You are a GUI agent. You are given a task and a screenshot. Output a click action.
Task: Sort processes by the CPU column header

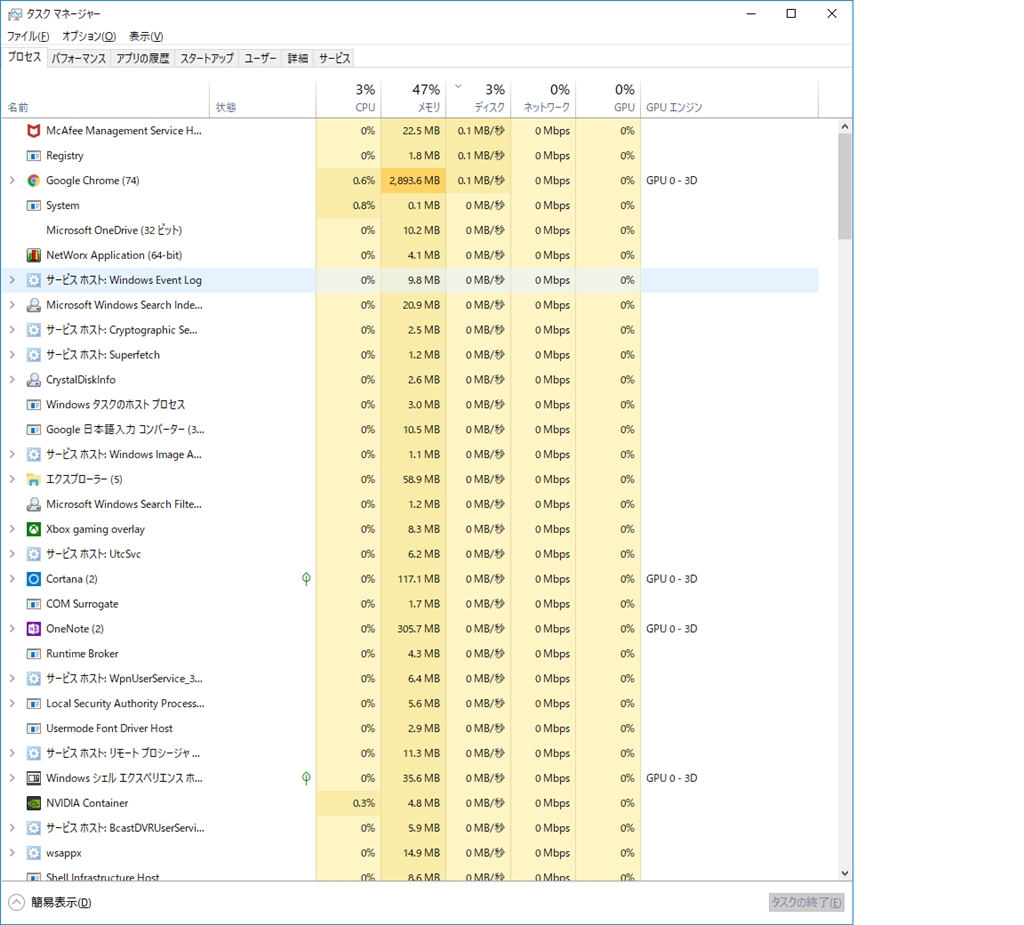click(x=349, y=99)
